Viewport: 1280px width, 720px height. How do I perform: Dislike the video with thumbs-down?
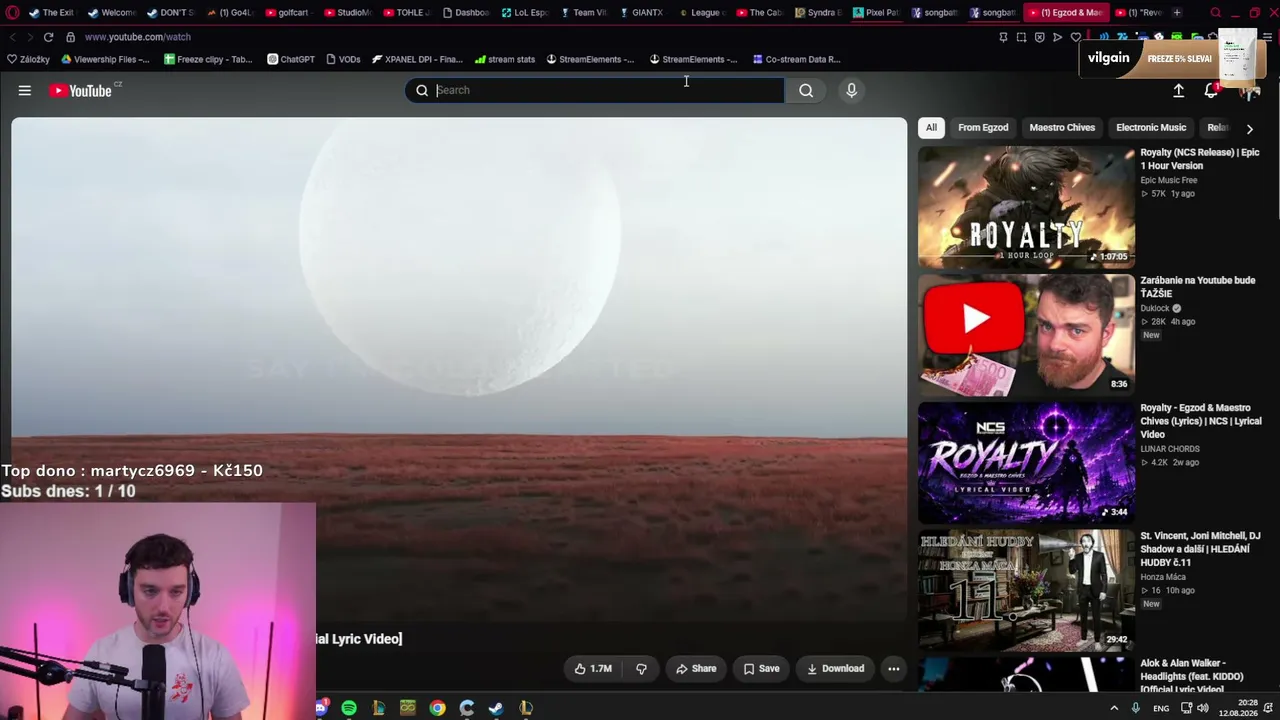click(x=641, y=669)
